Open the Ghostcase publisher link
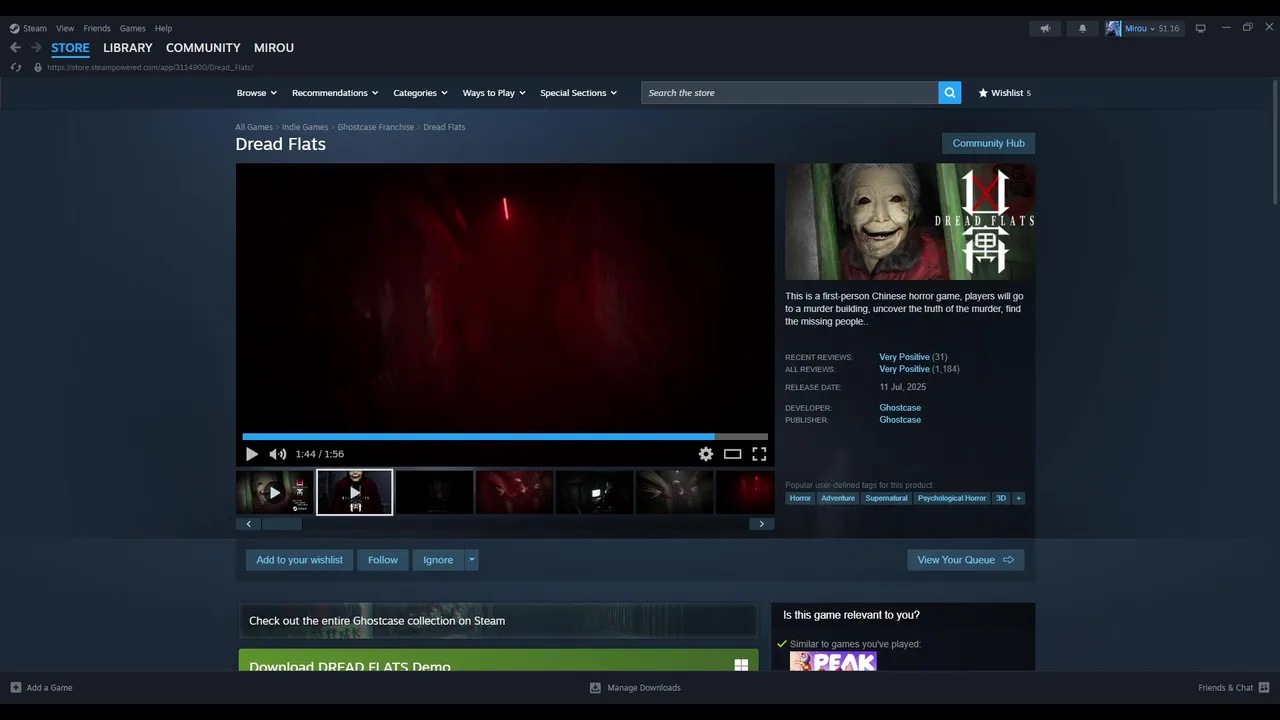The width and height of the screenshot is (1280, 720). 900,420
